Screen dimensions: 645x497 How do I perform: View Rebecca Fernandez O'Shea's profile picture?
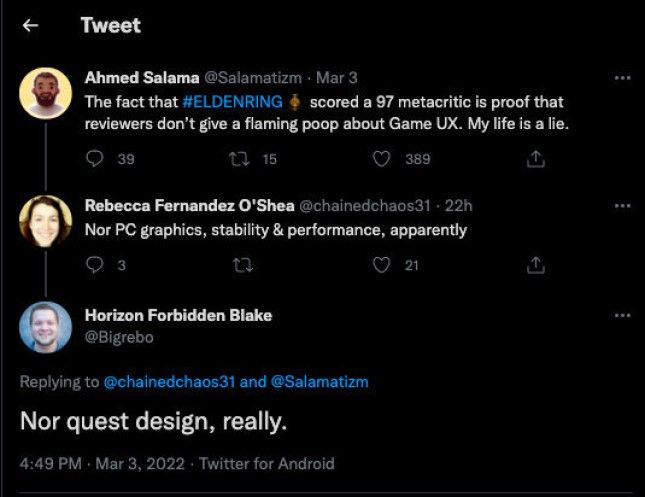(x=46, y=221)
